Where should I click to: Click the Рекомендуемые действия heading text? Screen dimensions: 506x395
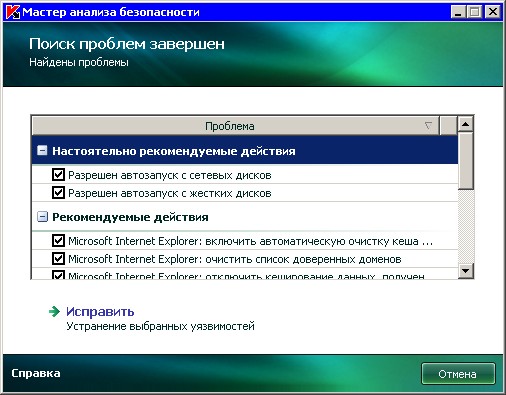click(x=130, y=217)
